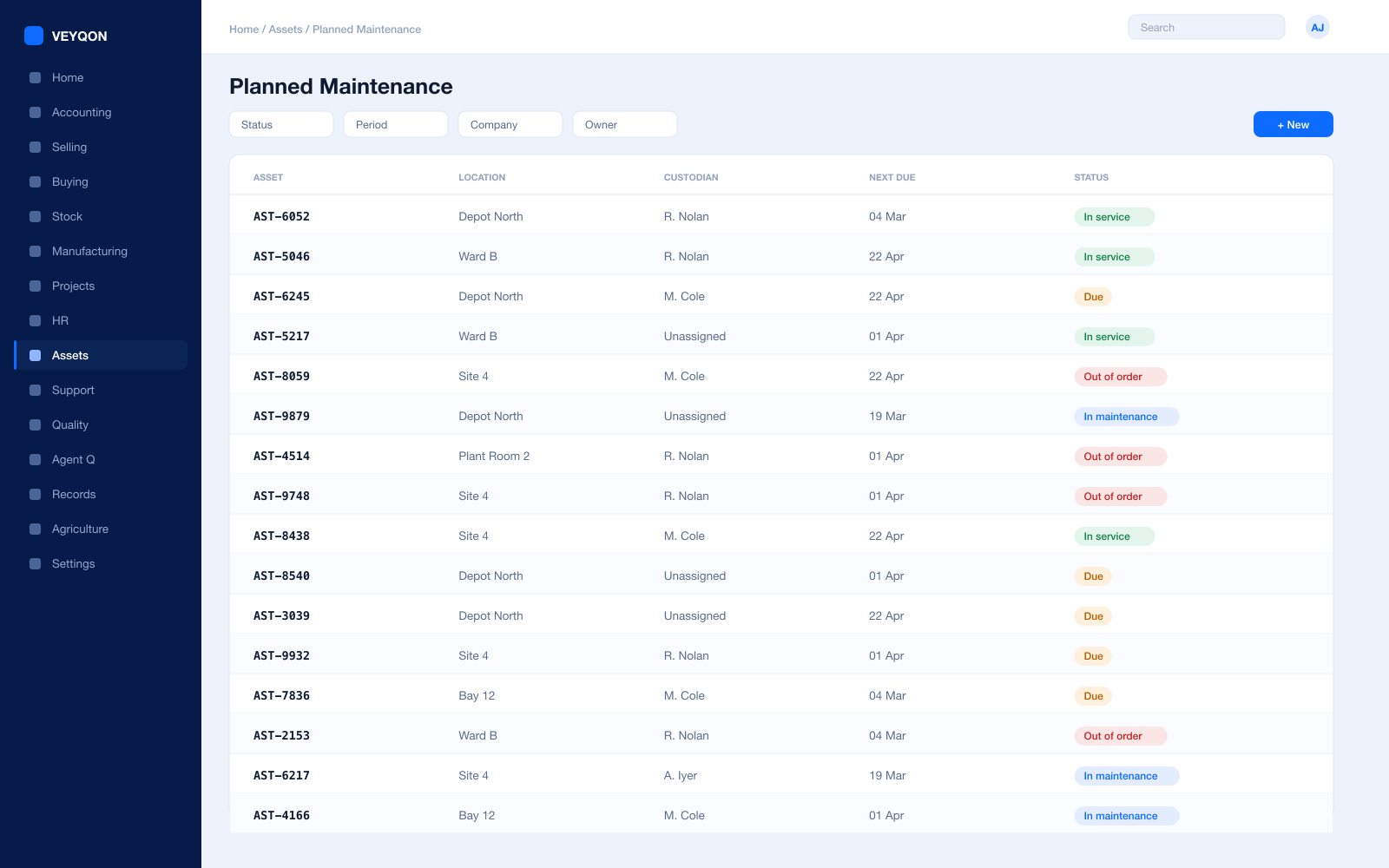Click In maintenance badge for AST-6217
1389x868 pixels.
[x=1126, y=776]
